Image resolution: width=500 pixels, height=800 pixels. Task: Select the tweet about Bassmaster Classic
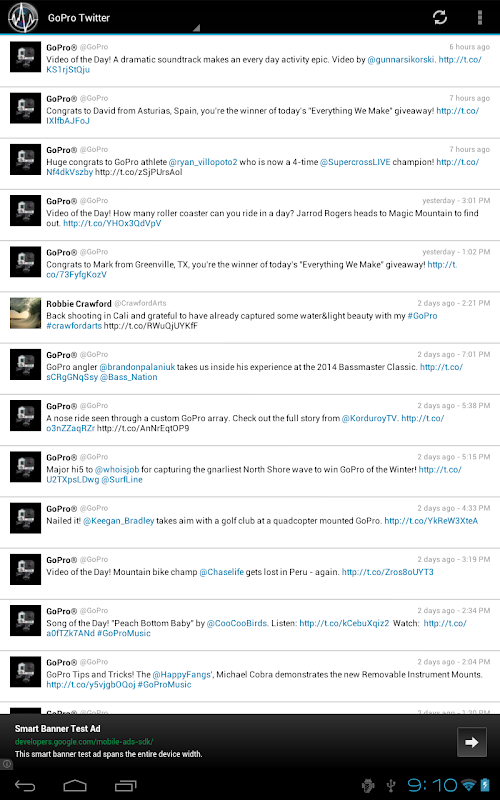pos(250,369)
